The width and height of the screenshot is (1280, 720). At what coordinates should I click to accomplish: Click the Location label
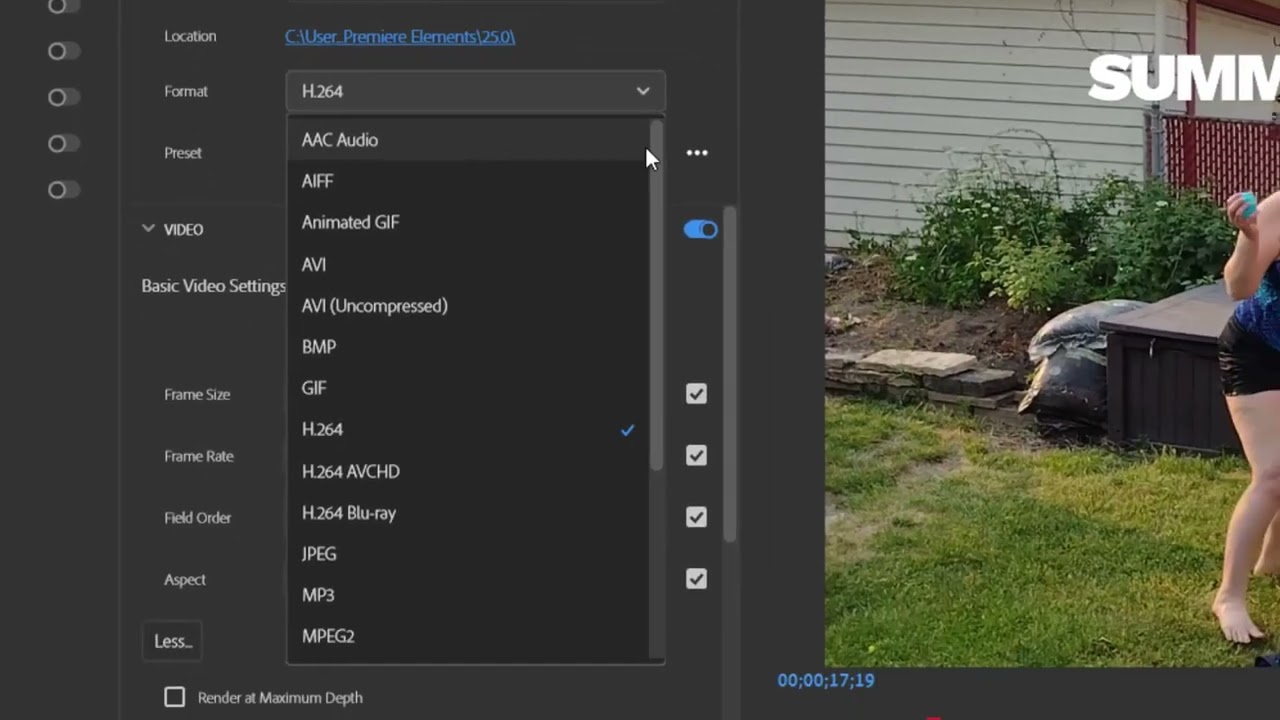pos(190,36)
